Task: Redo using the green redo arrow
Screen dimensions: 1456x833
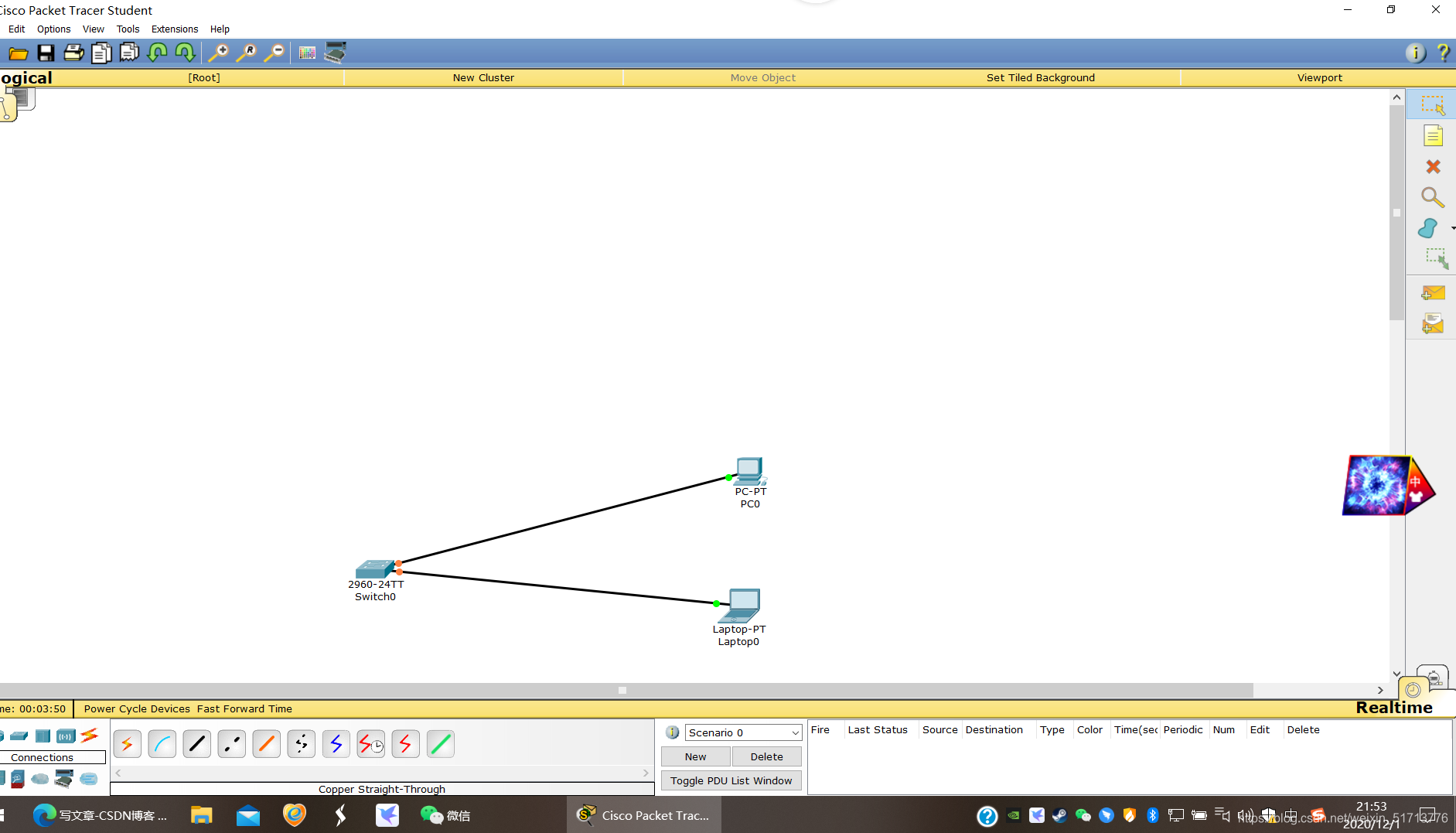Action: pos(185,53)
